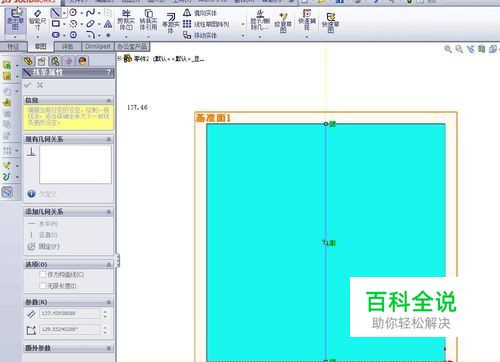This screenshot has width=500, height=362.
Task: Click the line angle parameter field
Action: 70,329
